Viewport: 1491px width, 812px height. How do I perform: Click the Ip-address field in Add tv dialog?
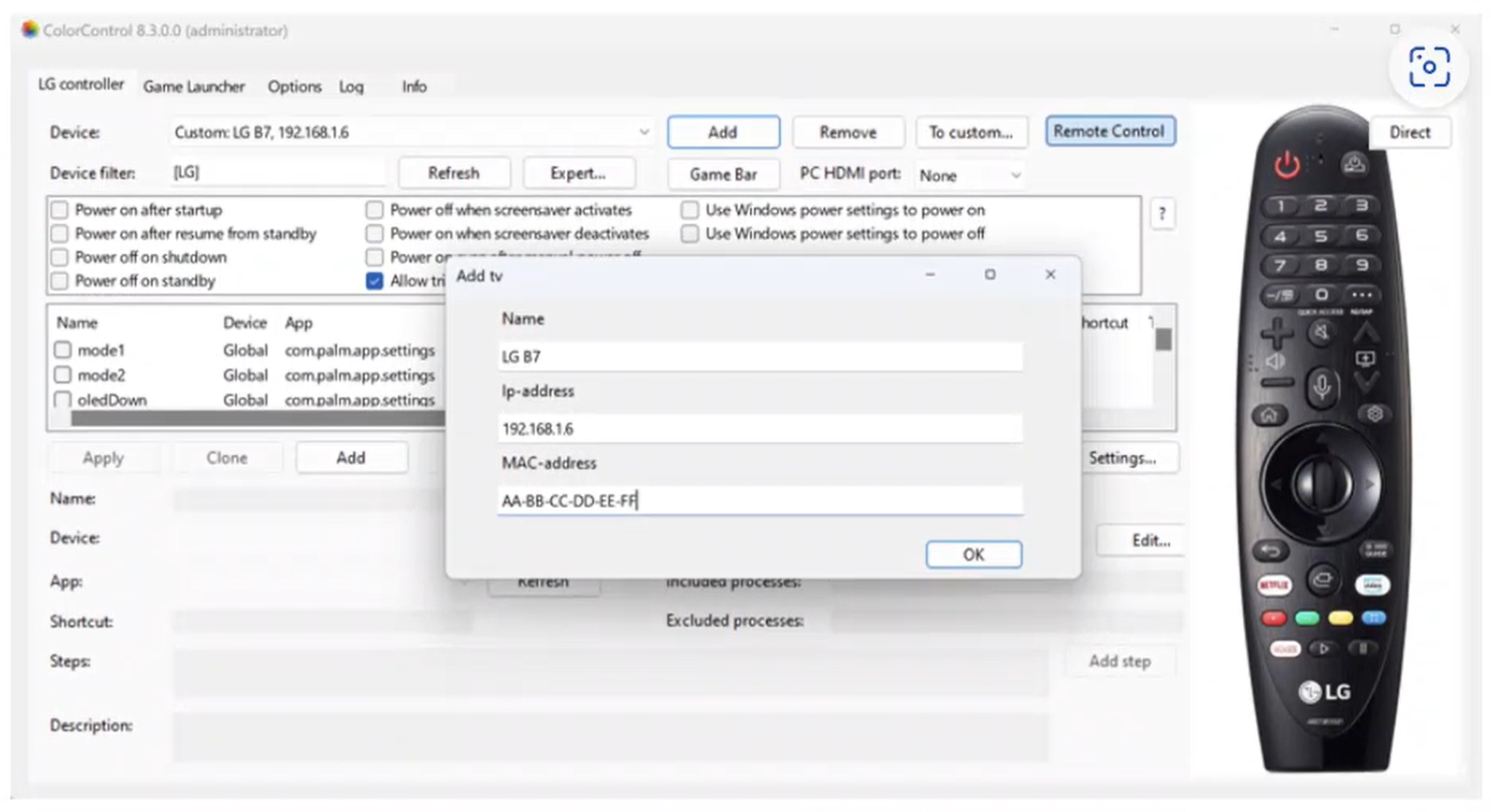[760, 429]
